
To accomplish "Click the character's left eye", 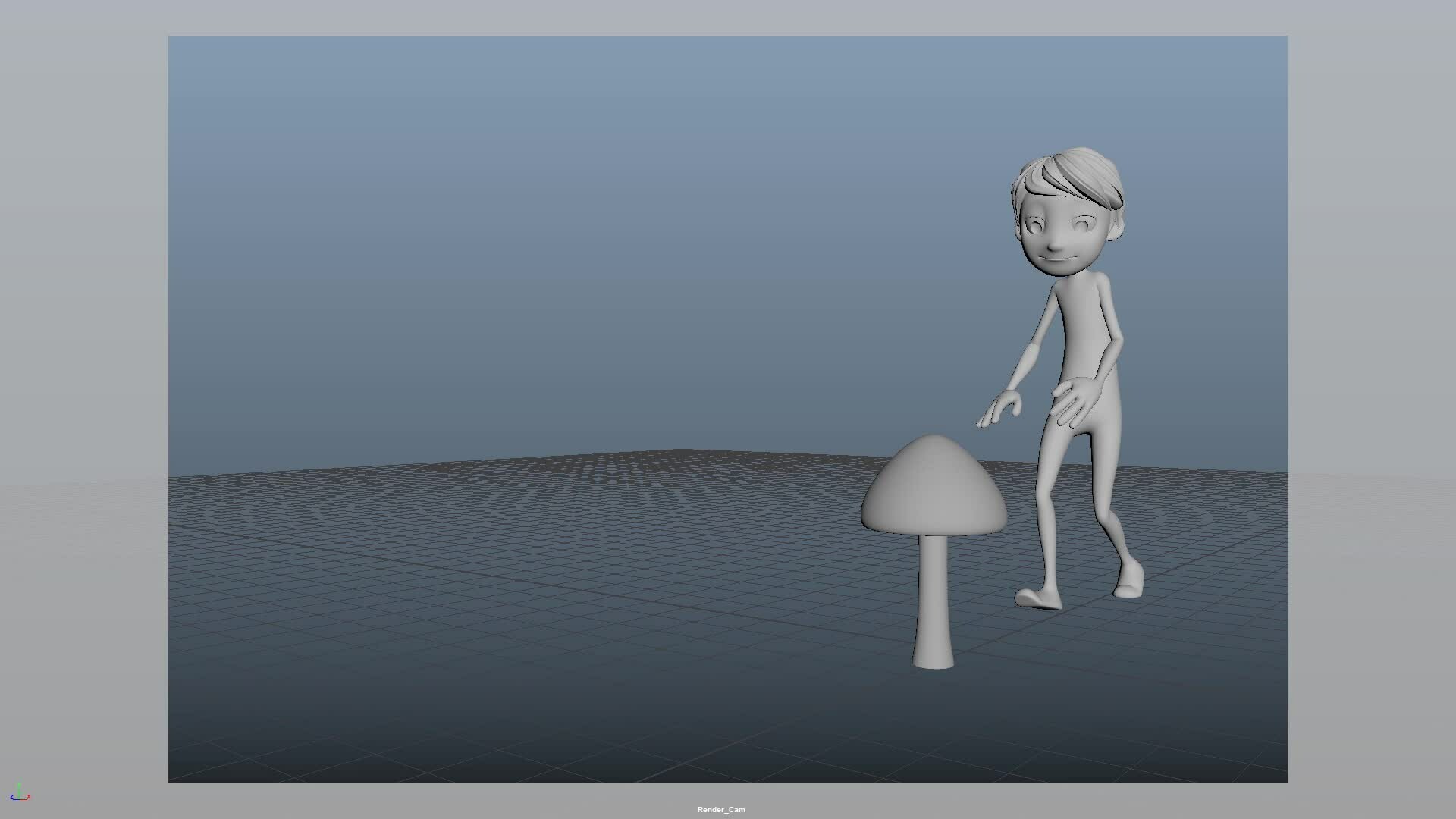I will 1035,226.
